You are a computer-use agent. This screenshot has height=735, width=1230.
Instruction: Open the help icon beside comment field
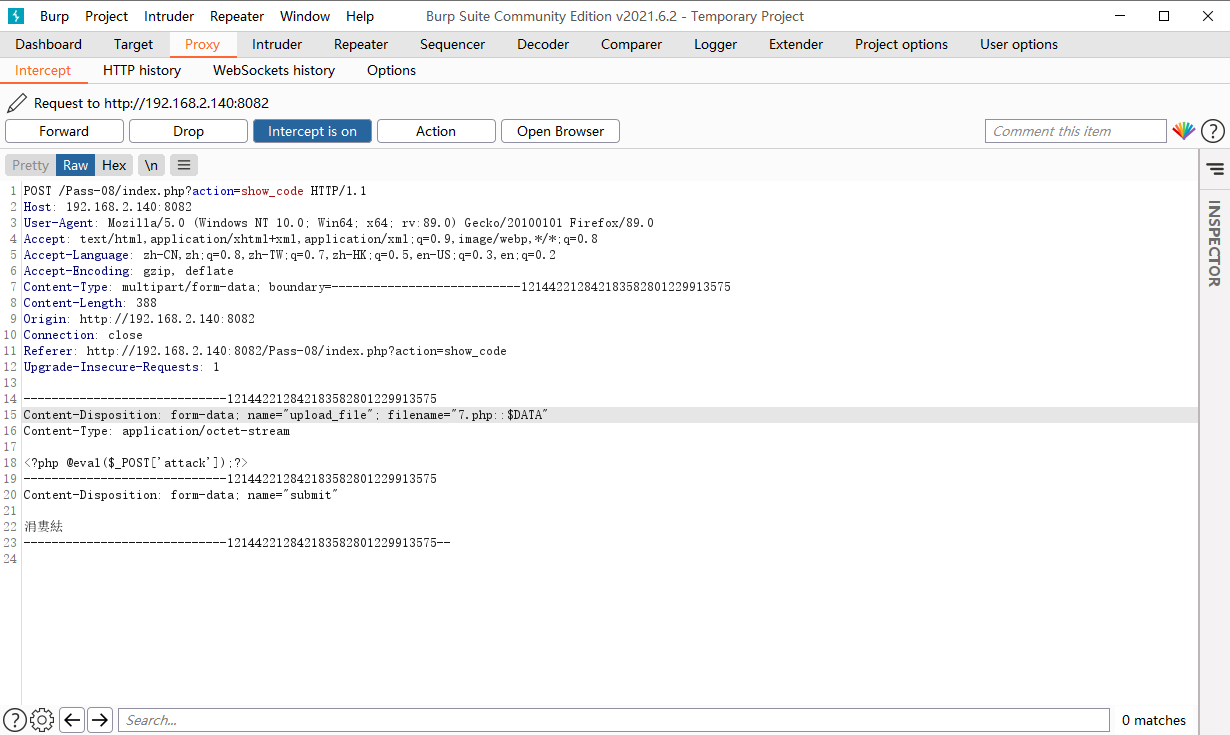pyautogui.click(x=1212, y=131)
